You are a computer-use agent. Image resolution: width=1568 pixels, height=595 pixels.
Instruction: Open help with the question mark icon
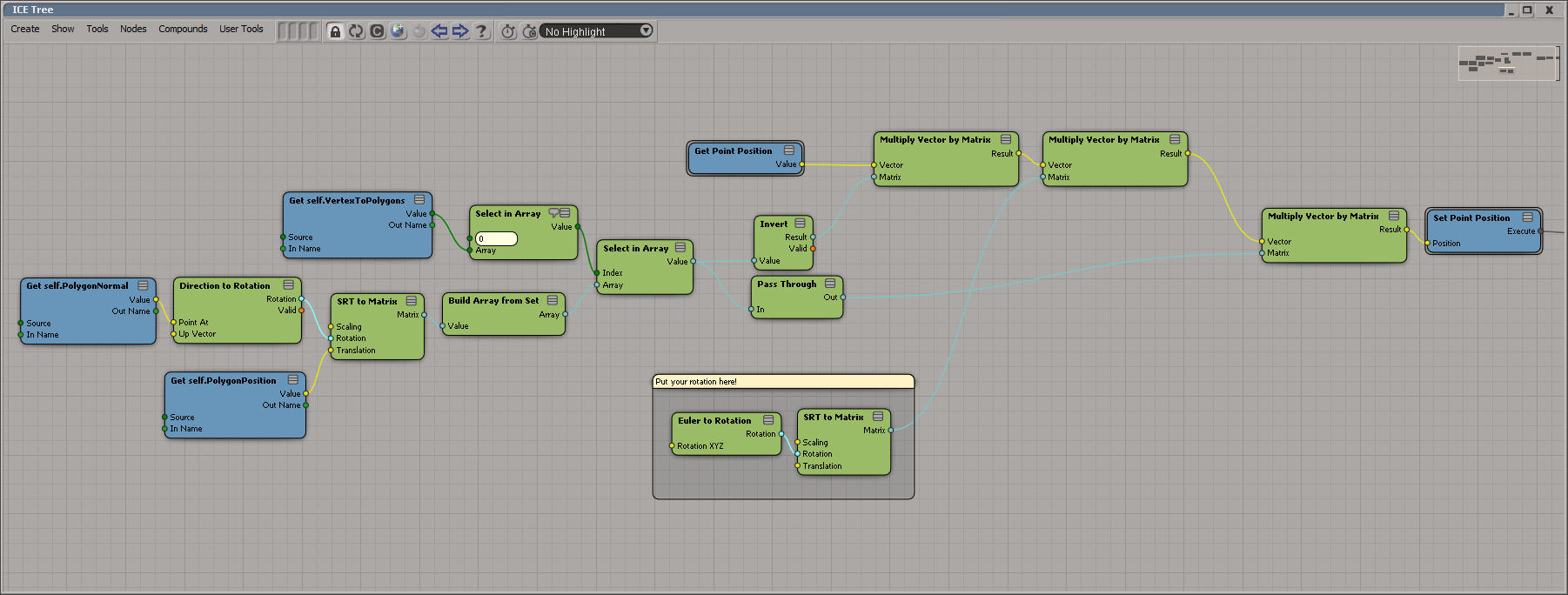click(481, 31)
